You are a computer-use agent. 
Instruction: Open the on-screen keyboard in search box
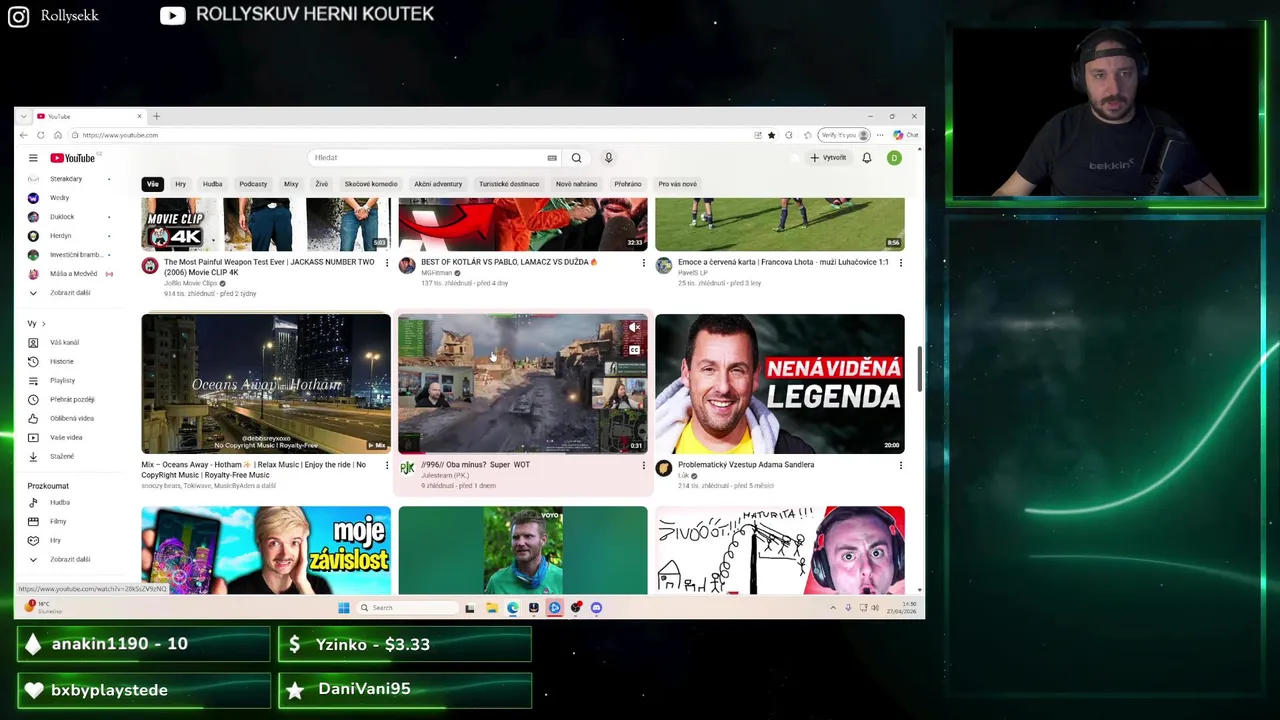click(552, 158)
